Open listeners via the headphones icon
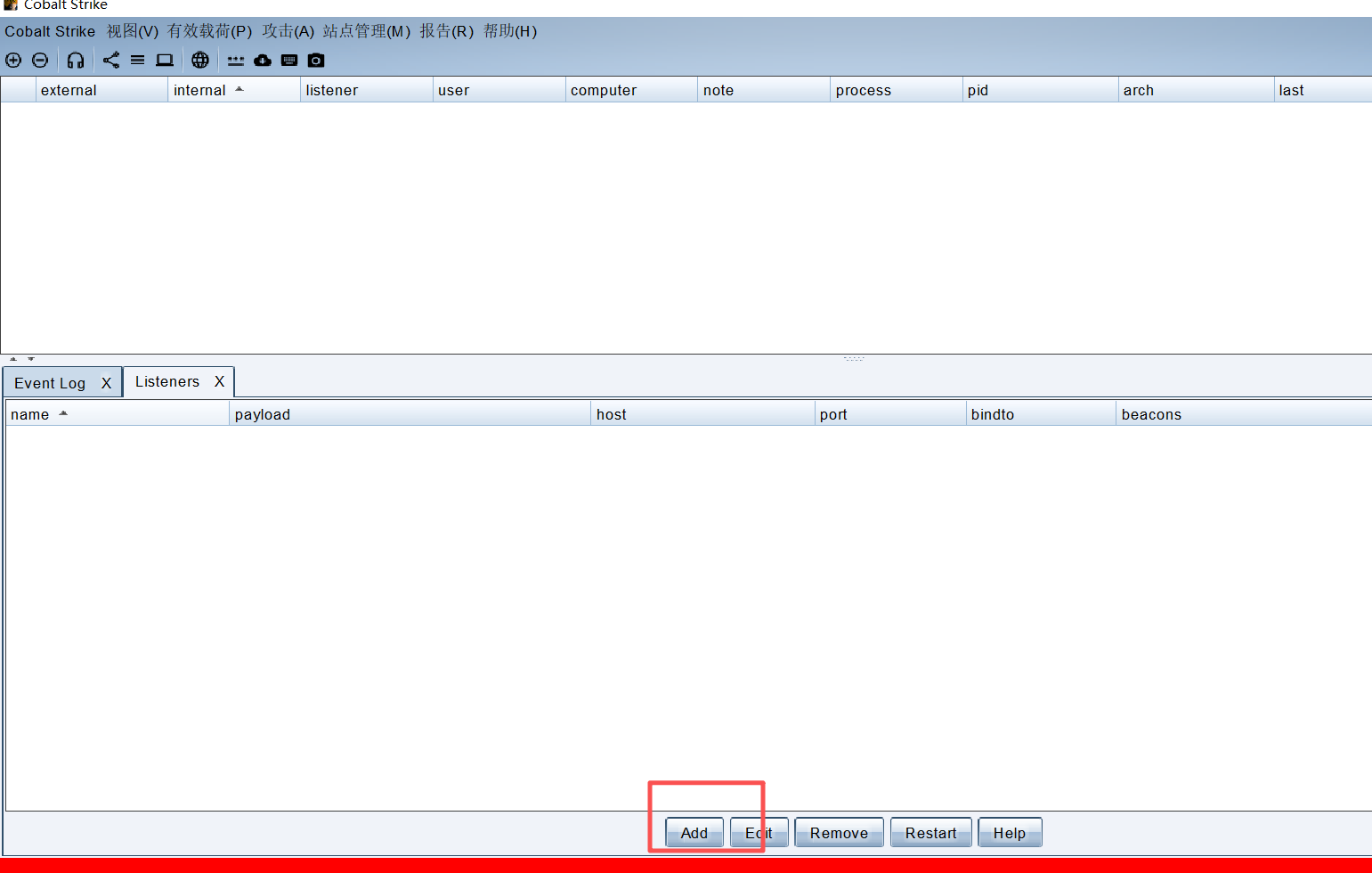The width and height of the screenshot is (1372, 873). (x=76, y=61)
